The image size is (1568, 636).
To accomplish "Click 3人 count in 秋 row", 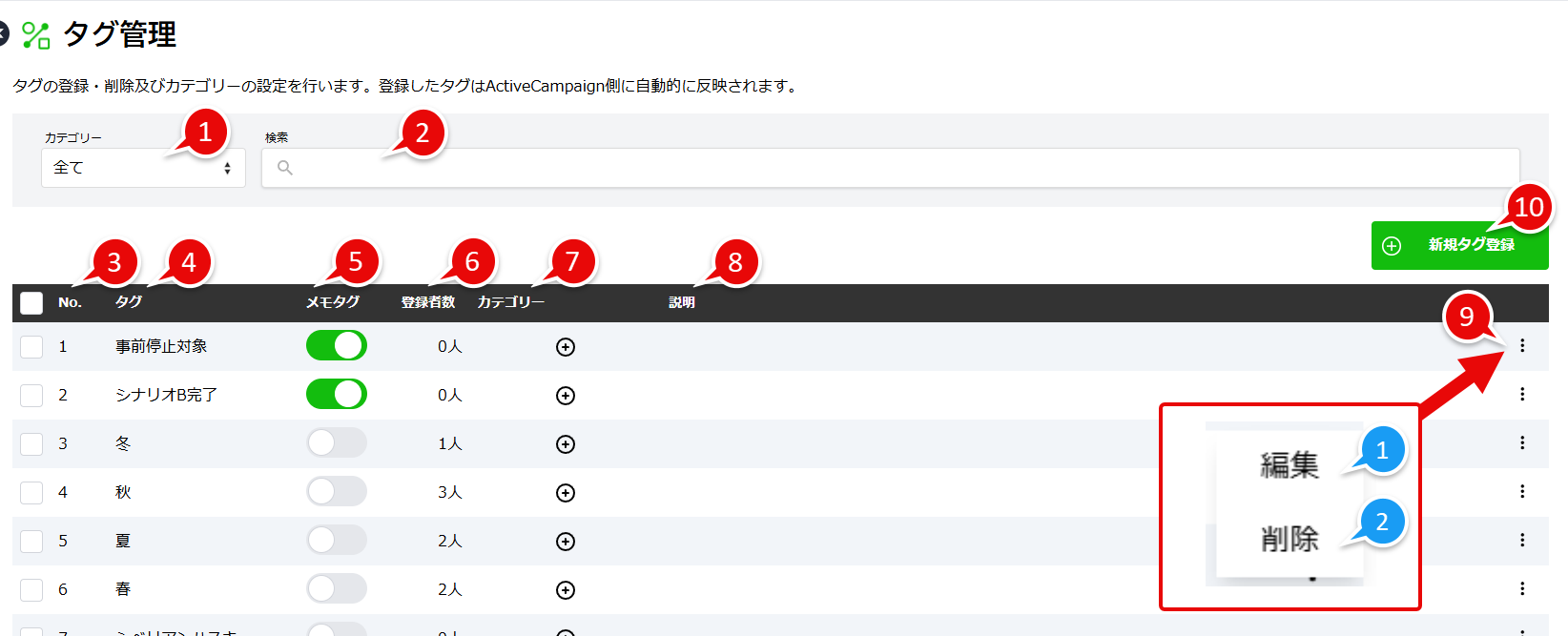I will (x=450, y=492).
